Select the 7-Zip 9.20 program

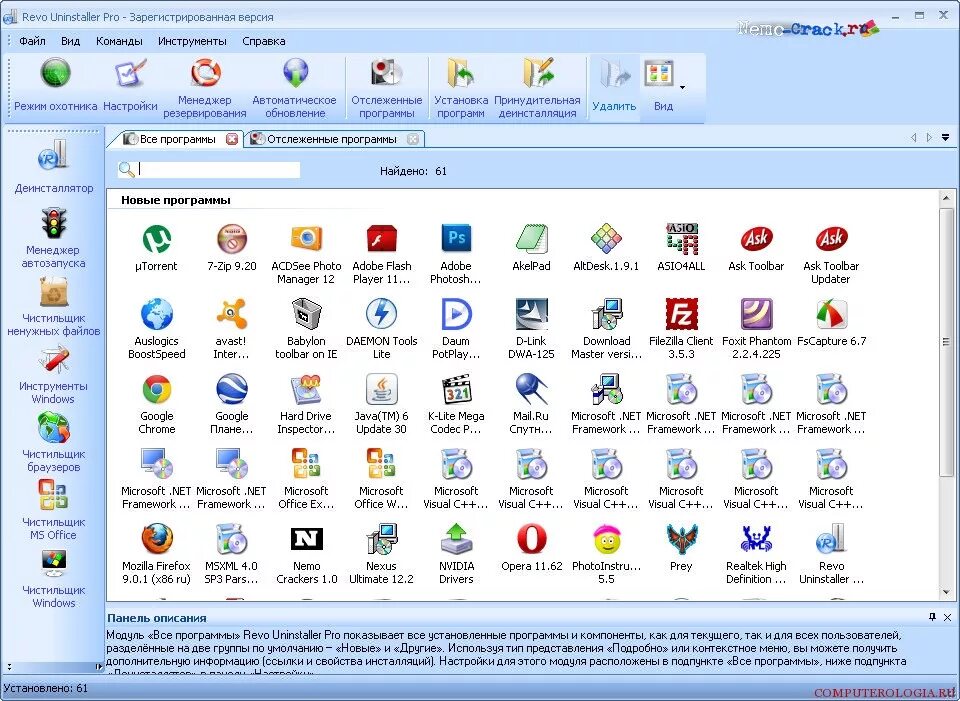point(231,247)
